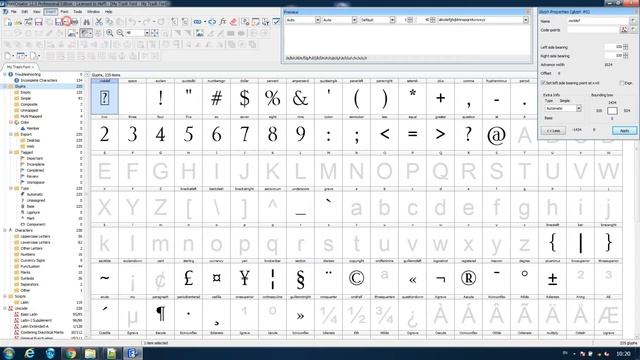
Task: Open Internet Explorer from the taskbar
Action: 29,353
